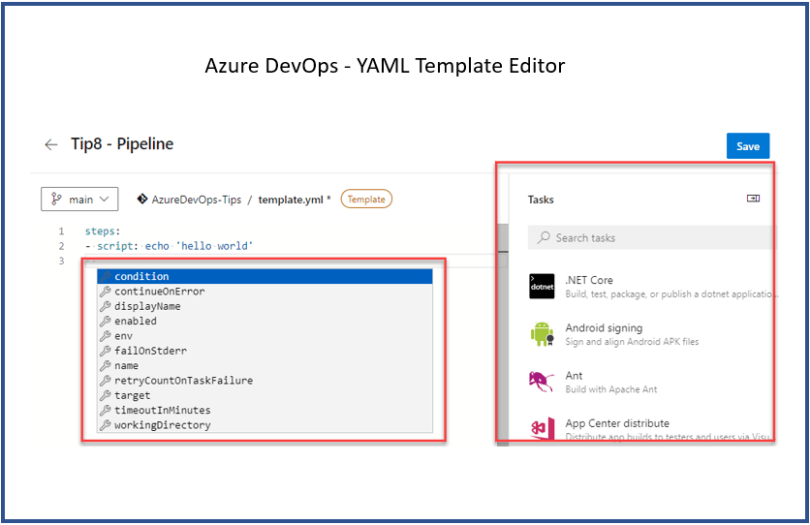The width and height of the screenshot is (810, 525).
Task: Click the wrench icon next to retryCountOnTaskFailure
Action: 105,380
